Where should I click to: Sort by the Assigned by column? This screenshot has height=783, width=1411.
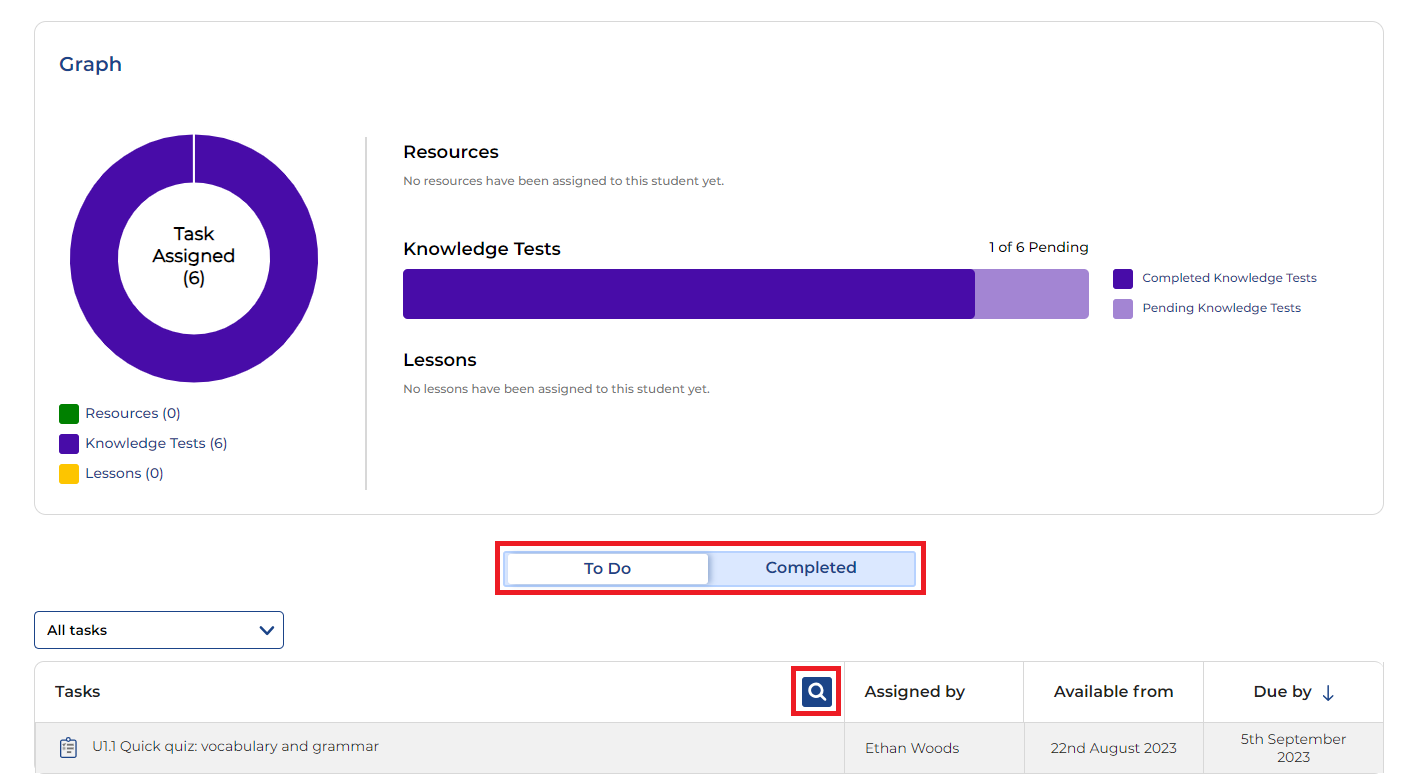[x=914, y=691]
